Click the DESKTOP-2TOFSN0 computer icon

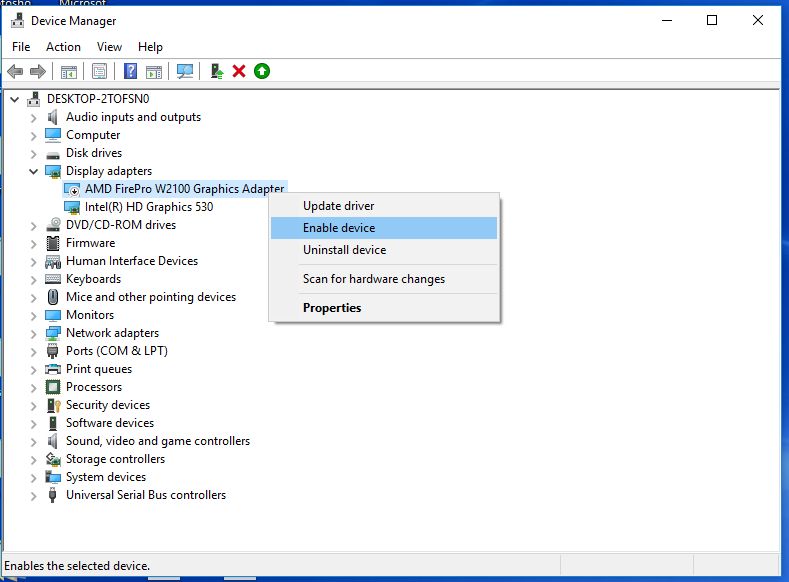[x=34, y=99]
